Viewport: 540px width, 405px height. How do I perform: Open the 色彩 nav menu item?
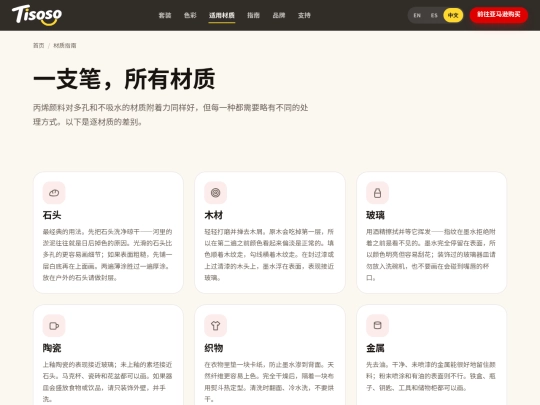190,15
